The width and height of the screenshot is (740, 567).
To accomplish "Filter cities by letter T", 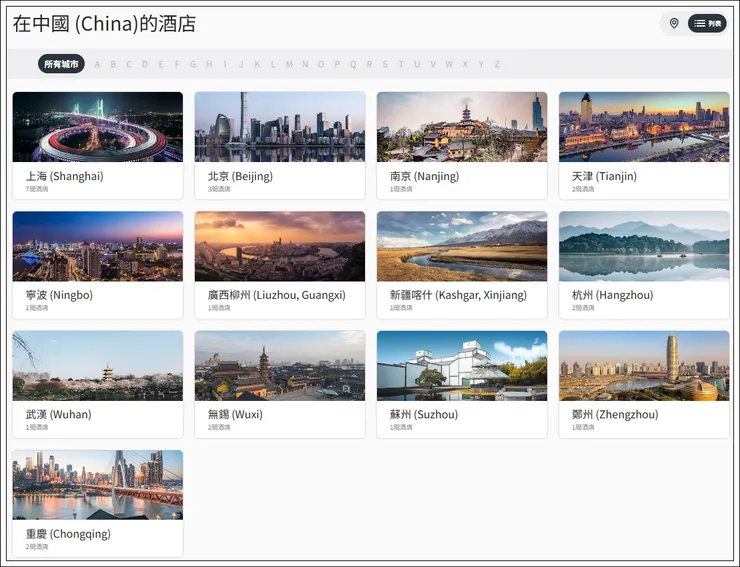I will point(401,64).
